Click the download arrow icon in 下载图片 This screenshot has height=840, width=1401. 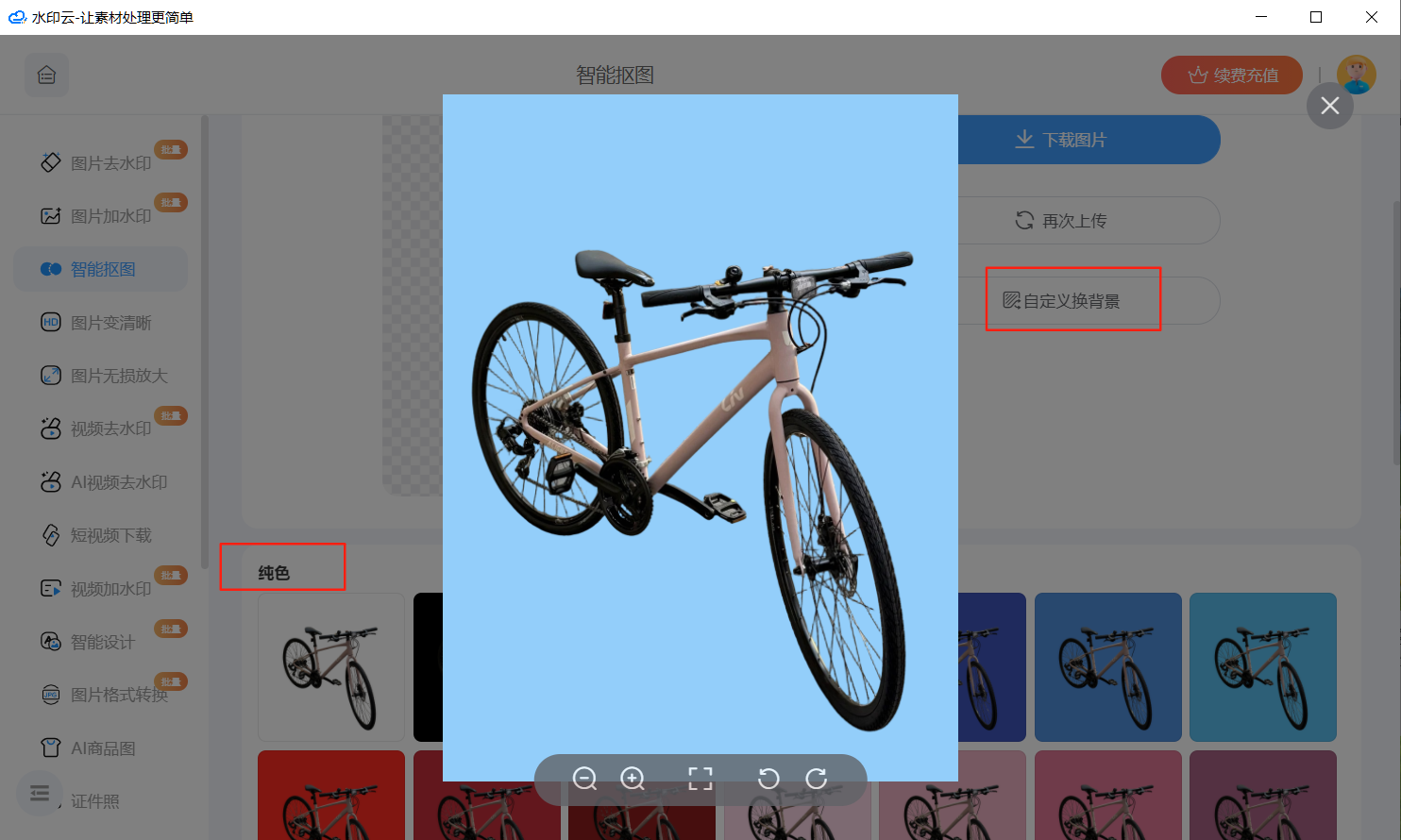[x=1024, y=140]
